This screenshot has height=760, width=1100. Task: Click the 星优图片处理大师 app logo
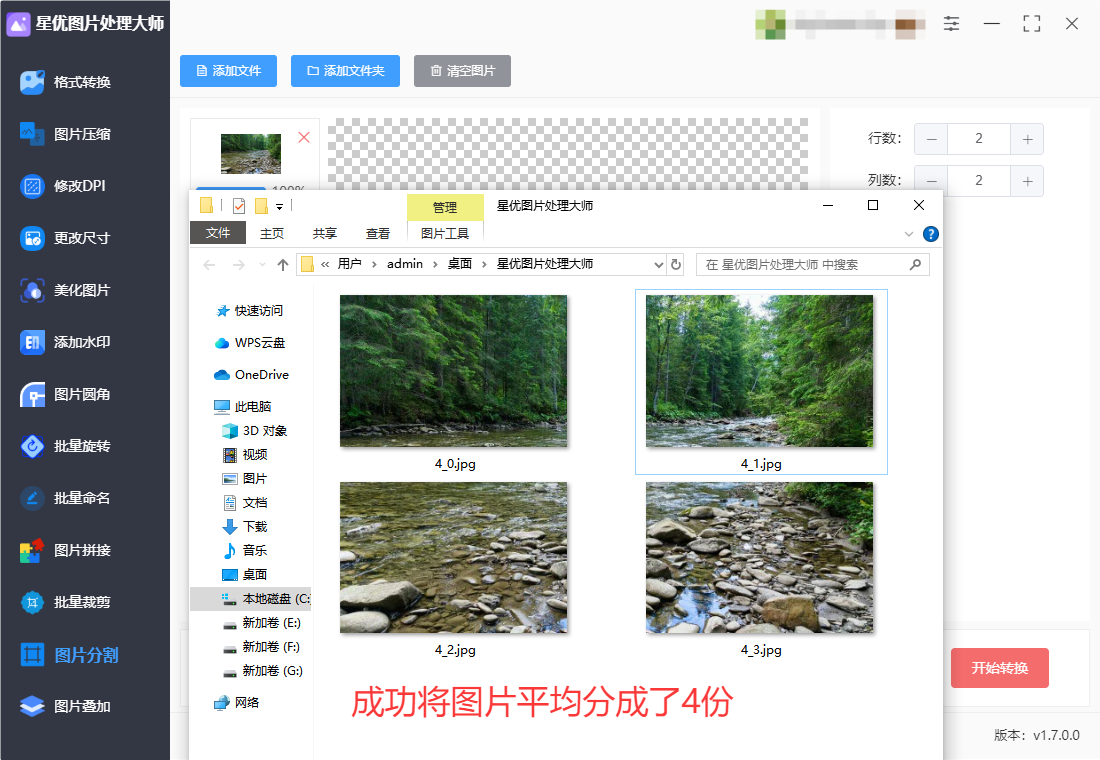coord(18,24)
